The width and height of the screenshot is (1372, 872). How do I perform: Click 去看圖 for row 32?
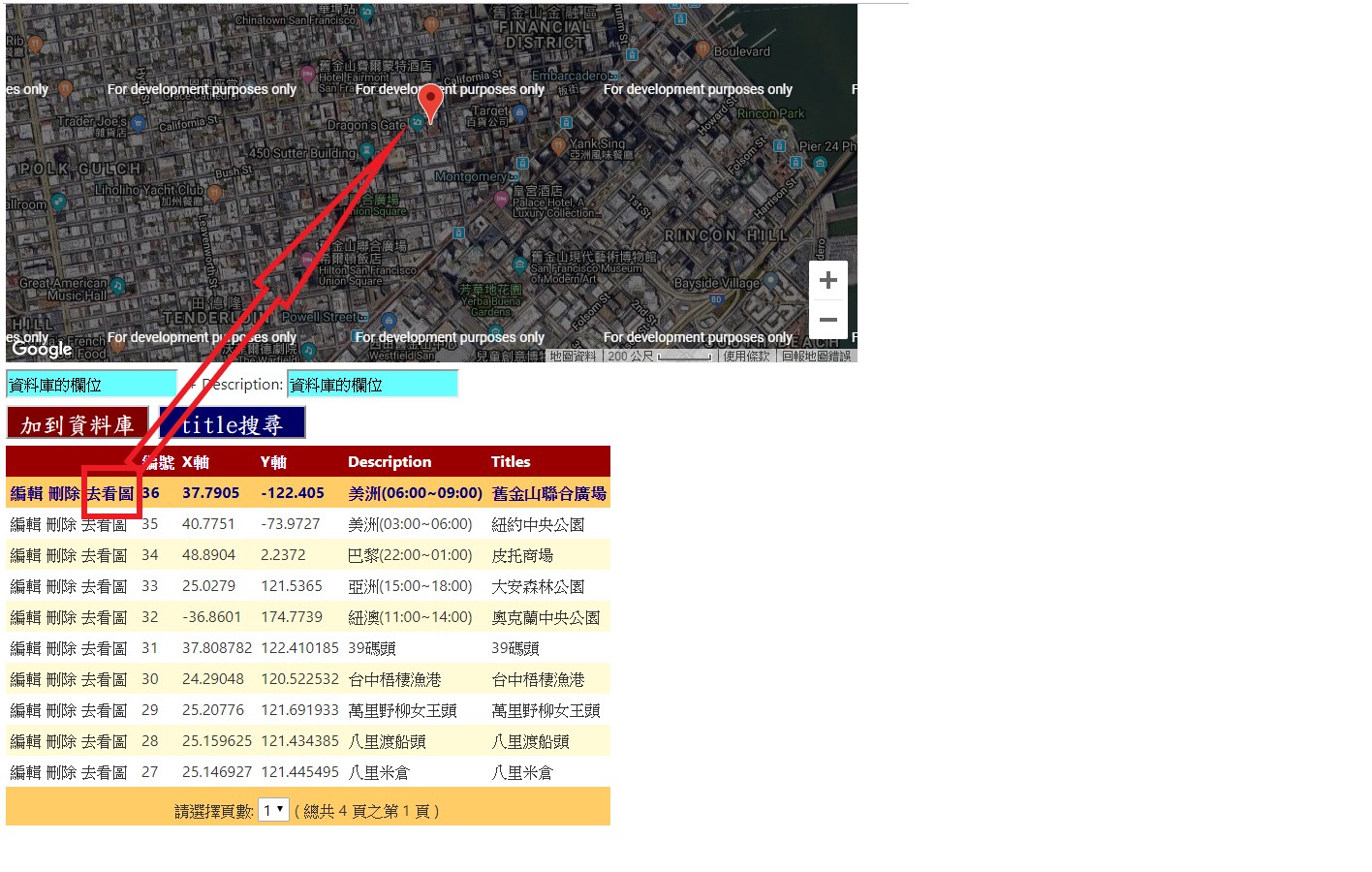(x=104, y=617)
